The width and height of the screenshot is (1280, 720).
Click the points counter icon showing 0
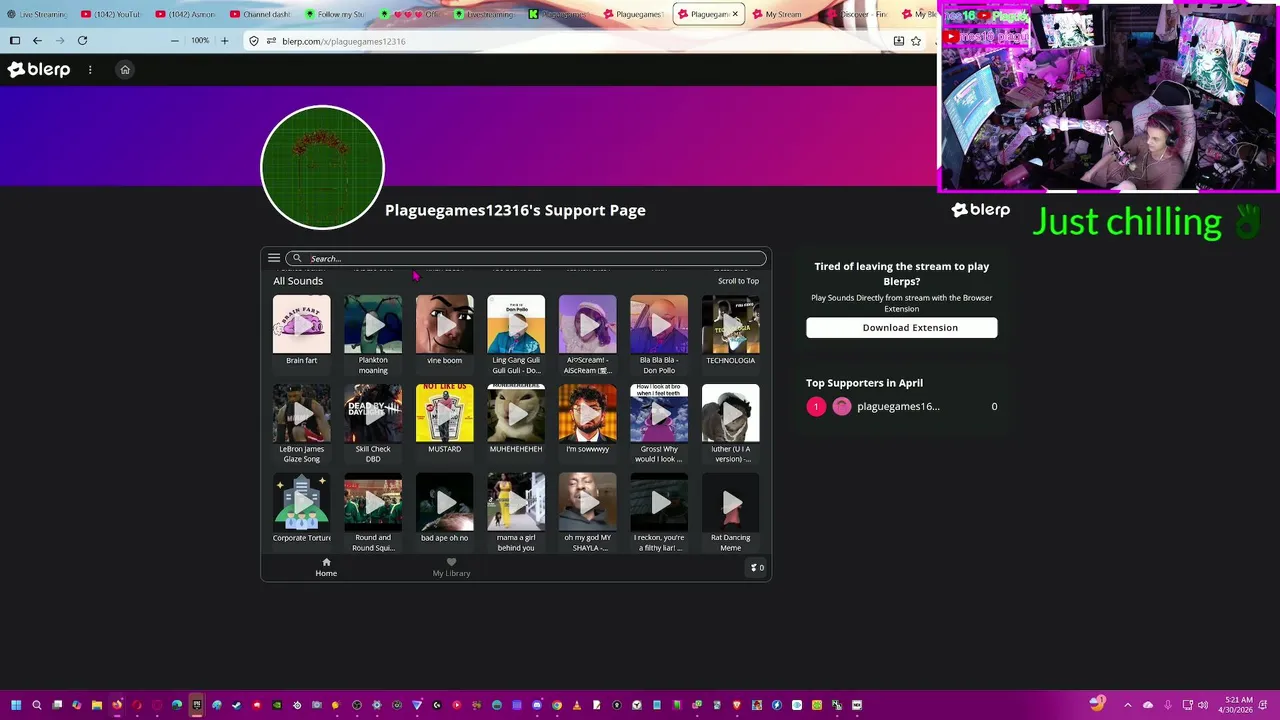point(757,568)
